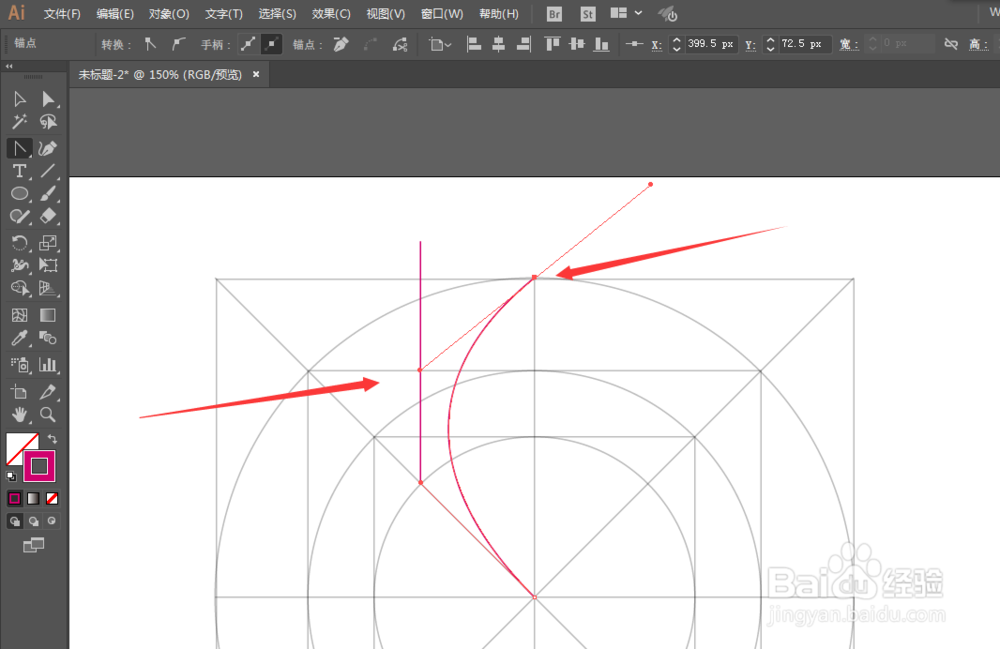Choose the Ellipse tool
Viewport: 1000px width, 649px height.
click(x=19, y=193)
